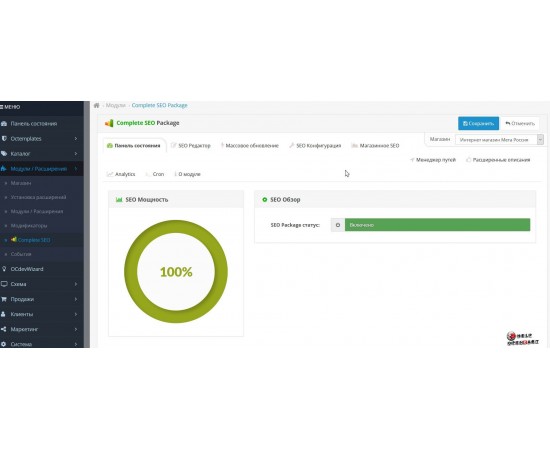Image resolution: width=550 pixels, height=450 pixels.
Task: Switch to the Панель состояния tab
Action: point(134,145)
